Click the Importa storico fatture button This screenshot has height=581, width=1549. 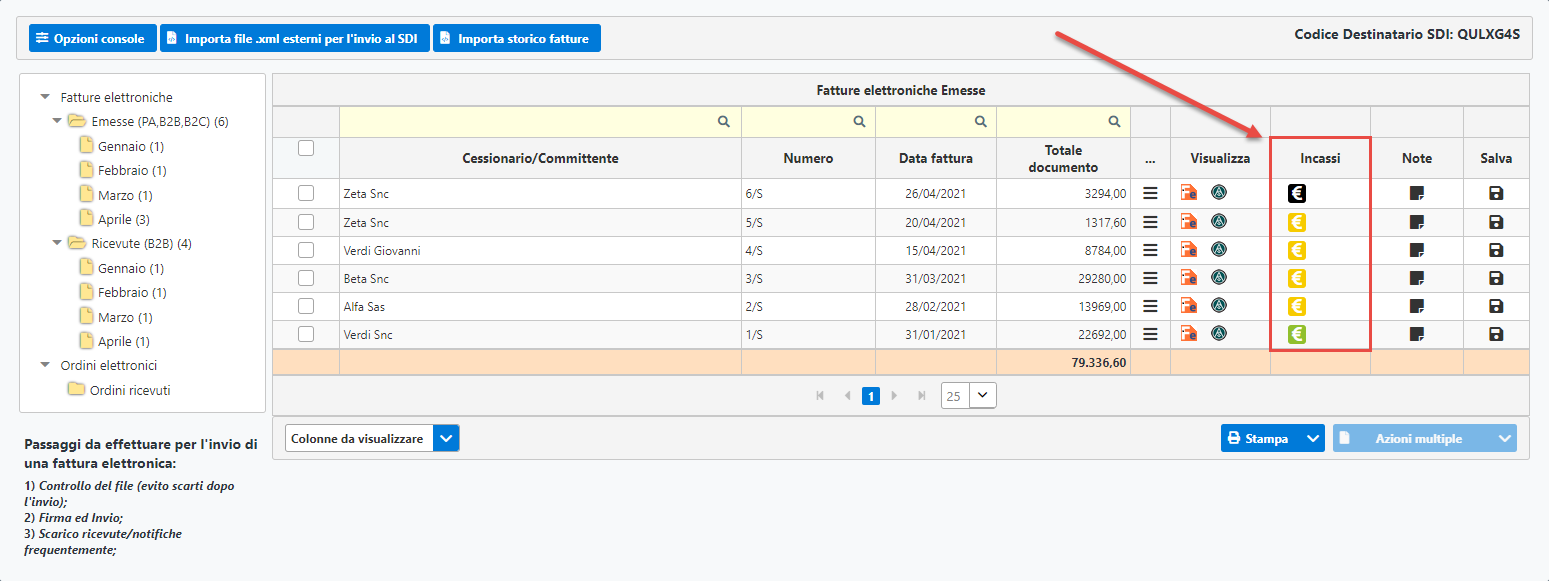[x=516, y=39]
